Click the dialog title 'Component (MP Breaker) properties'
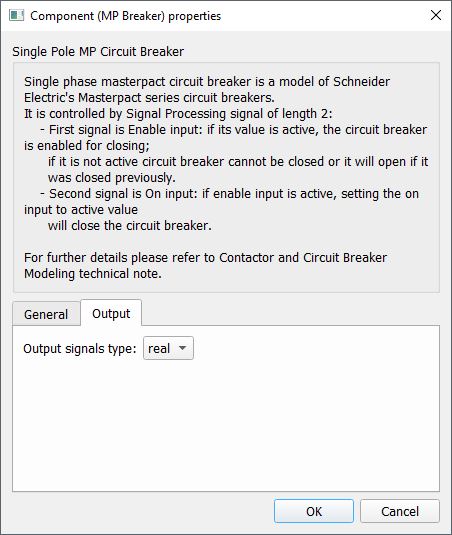Screen dimensions: 452x535 click(x=125, y=16)
